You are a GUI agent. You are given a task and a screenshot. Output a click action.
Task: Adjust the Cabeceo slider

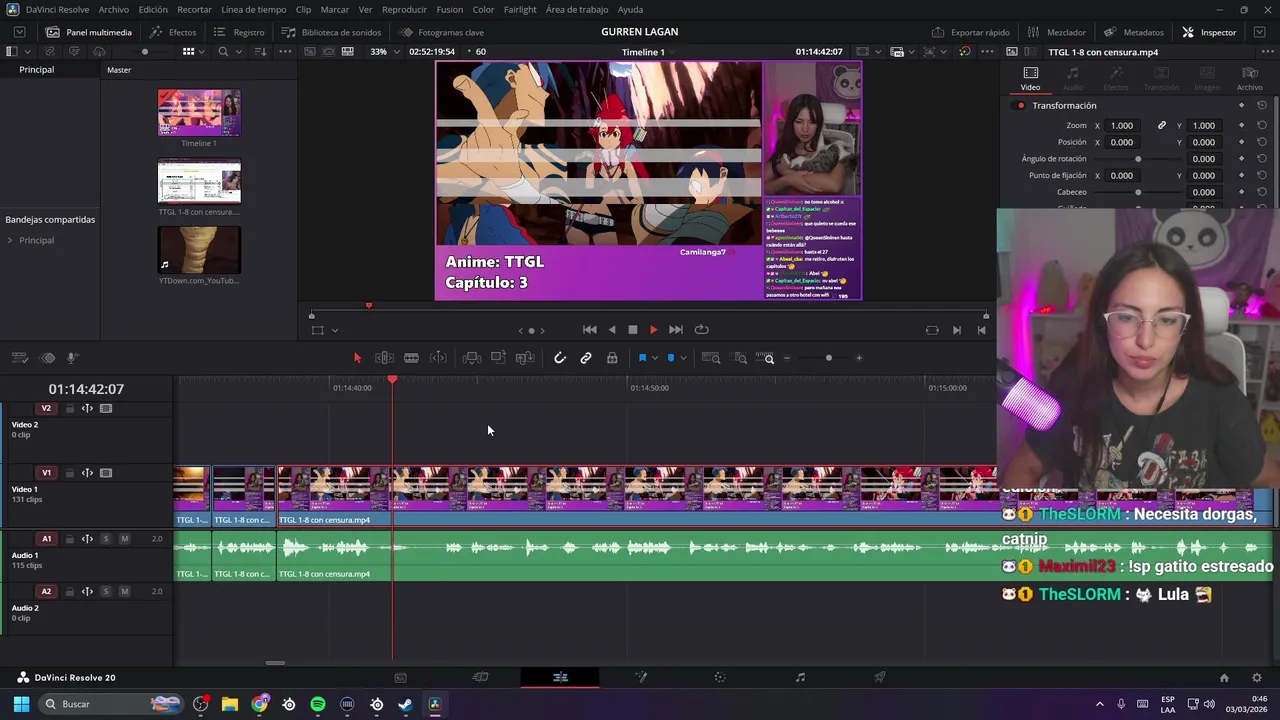tap(1138, 192)
